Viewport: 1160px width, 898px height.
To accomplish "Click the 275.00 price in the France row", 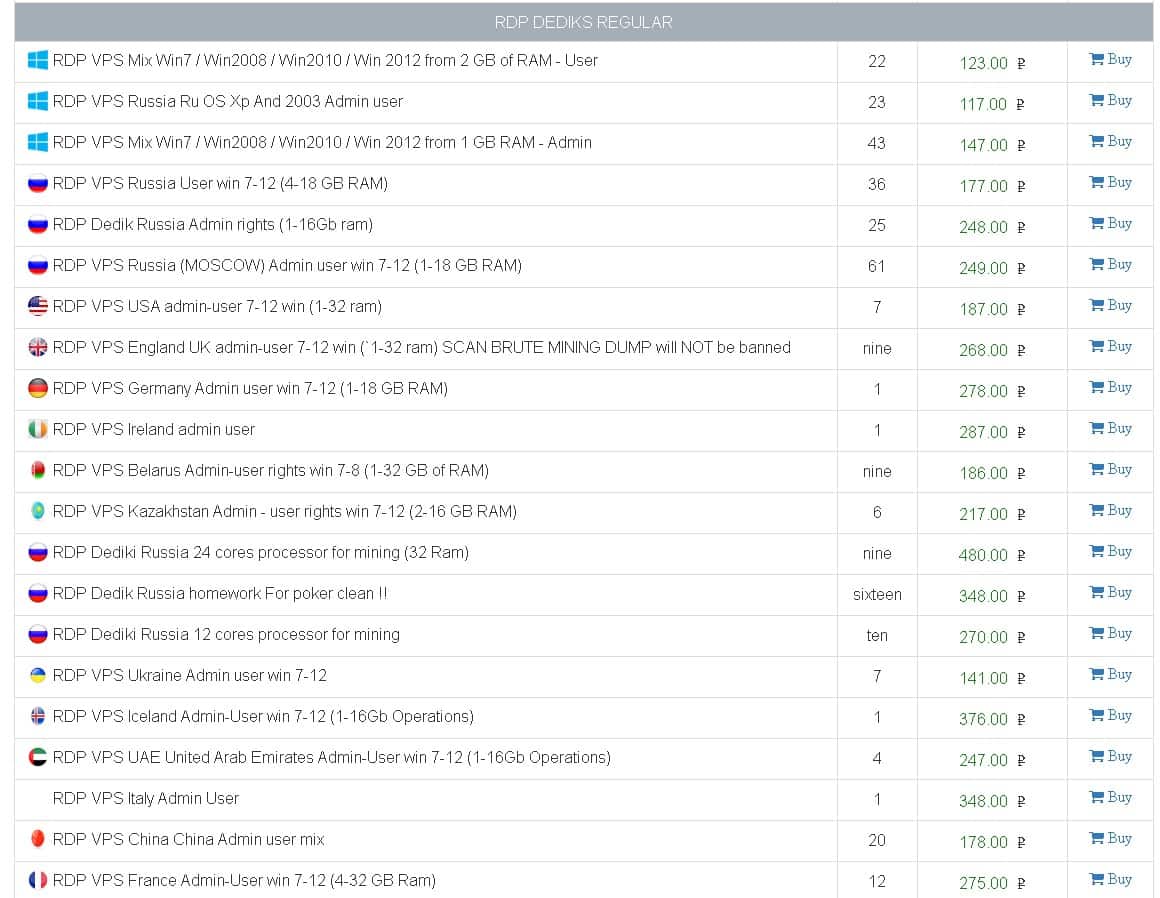I will [x=983, y=883].
